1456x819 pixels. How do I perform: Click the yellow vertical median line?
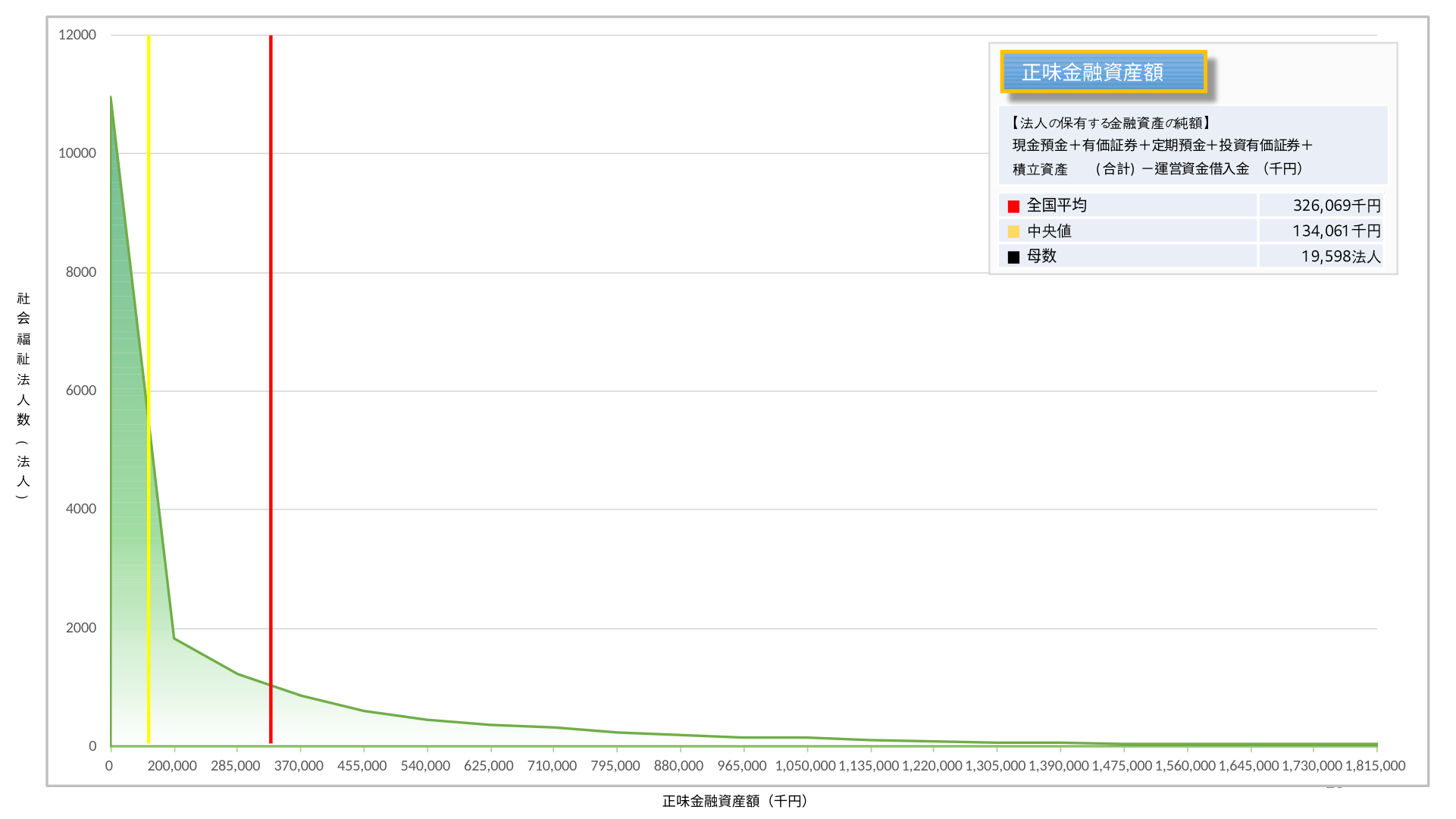coord(149,227)
